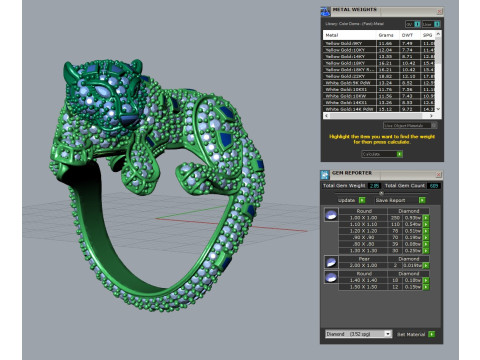Click the metal list scroll-left arrow

pyautogui.click(x=326, y=116)
